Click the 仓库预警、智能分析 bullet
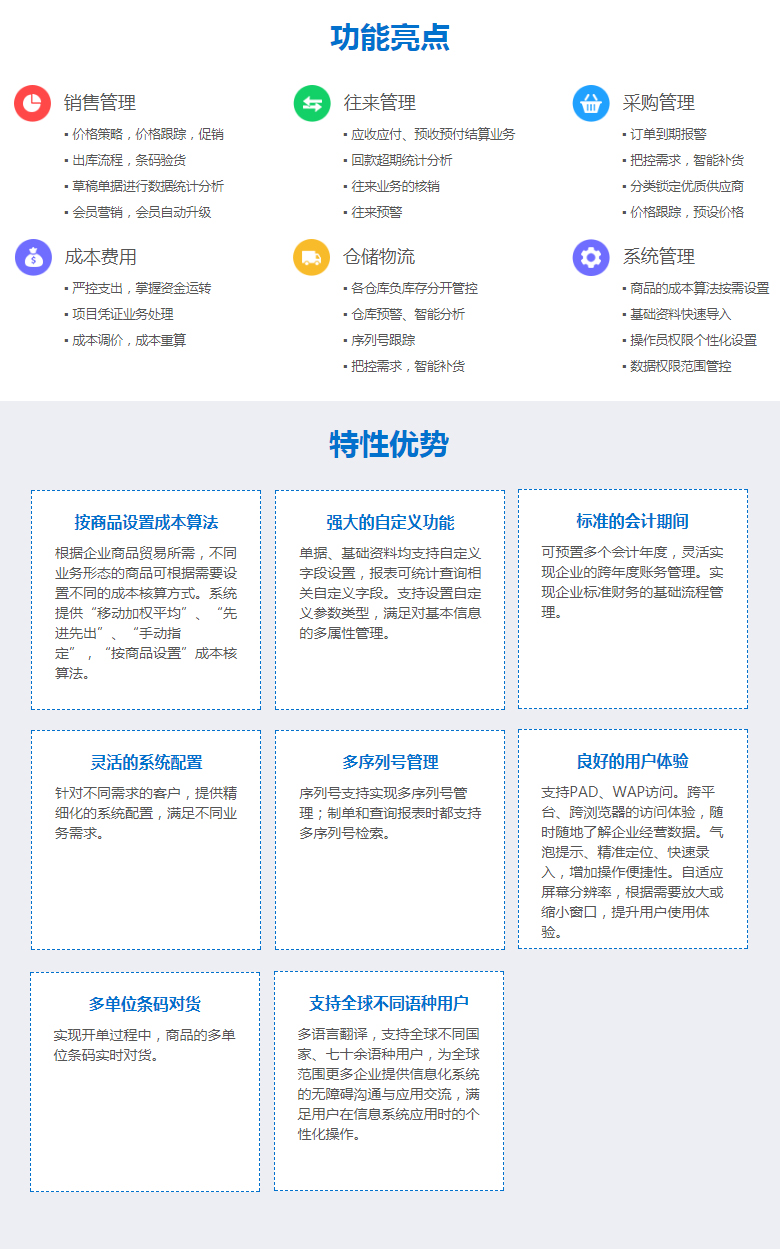Screen dimensions: 780x1249 (408, 314)
